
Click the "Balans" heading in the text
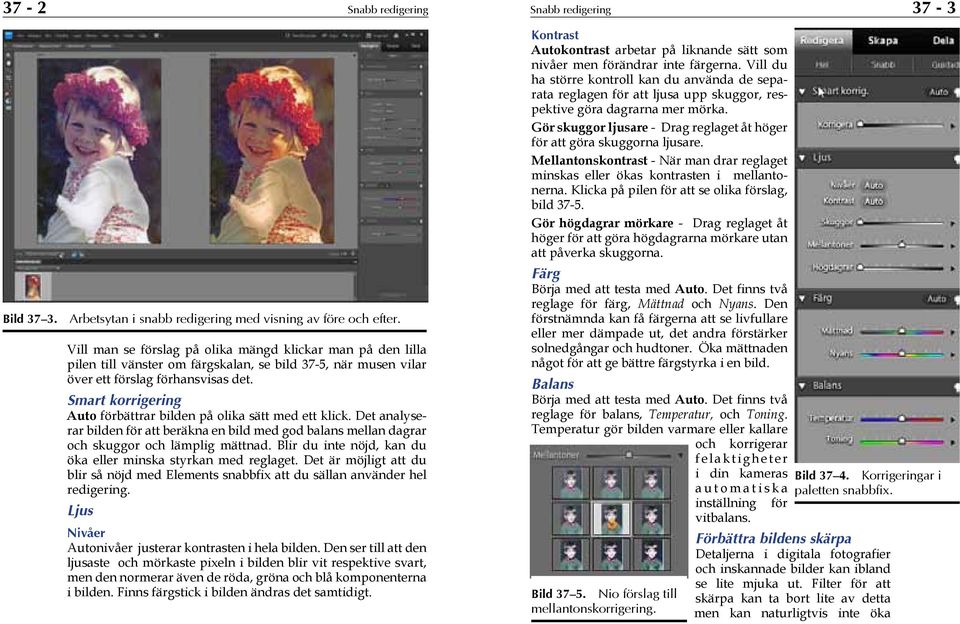pos(552,384)
